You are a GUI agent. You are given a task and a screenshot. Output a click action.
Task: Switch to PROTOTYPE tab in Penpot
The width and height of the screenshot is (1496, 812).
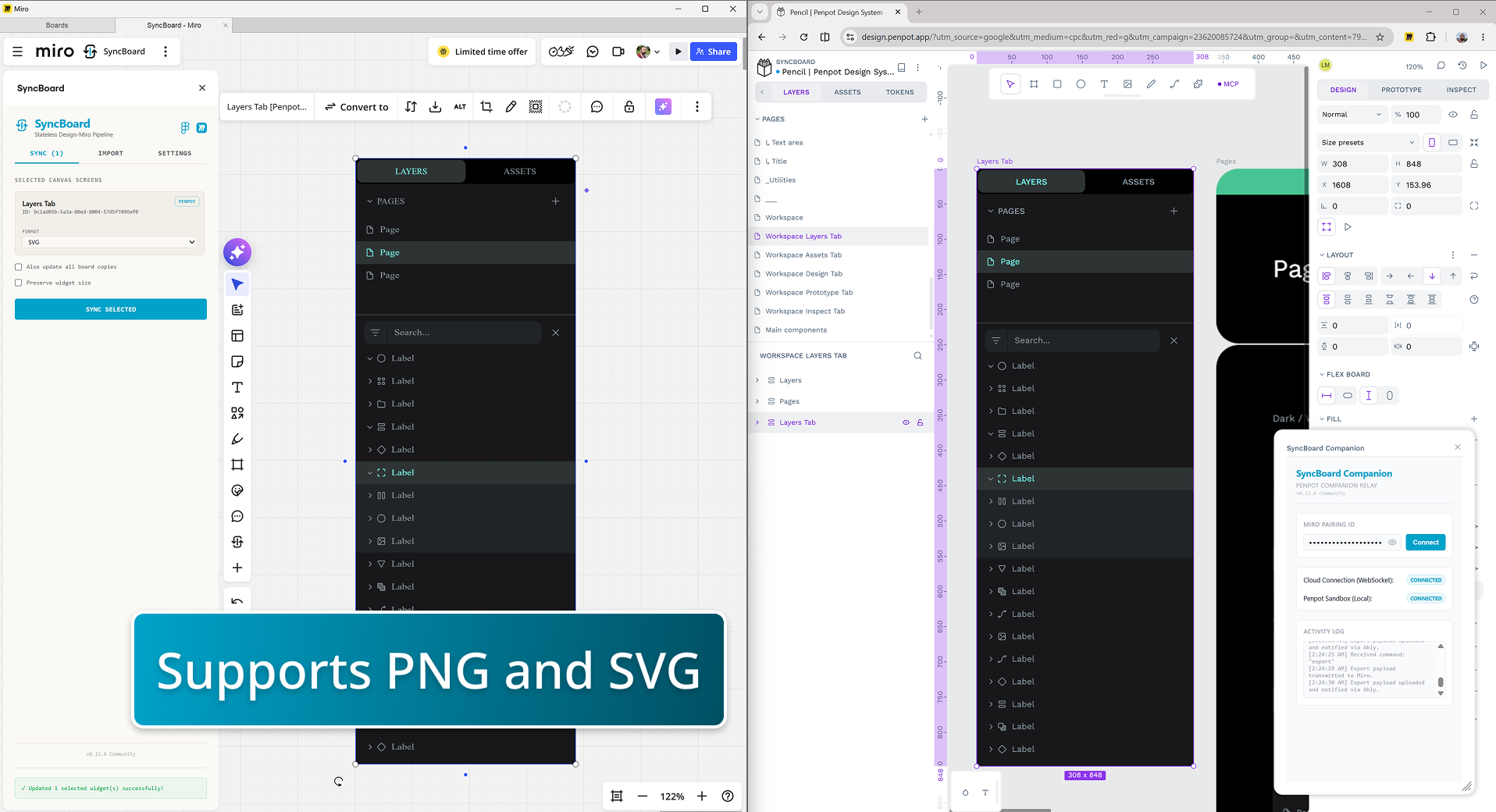(1402, 90)
